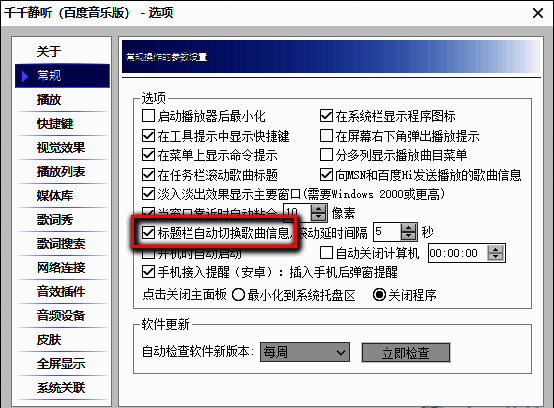The height and width of the screenshot is (408, 554).
Task: Open 视觉效果 settings
Action: pyautogui.click(x=62, y=148)
